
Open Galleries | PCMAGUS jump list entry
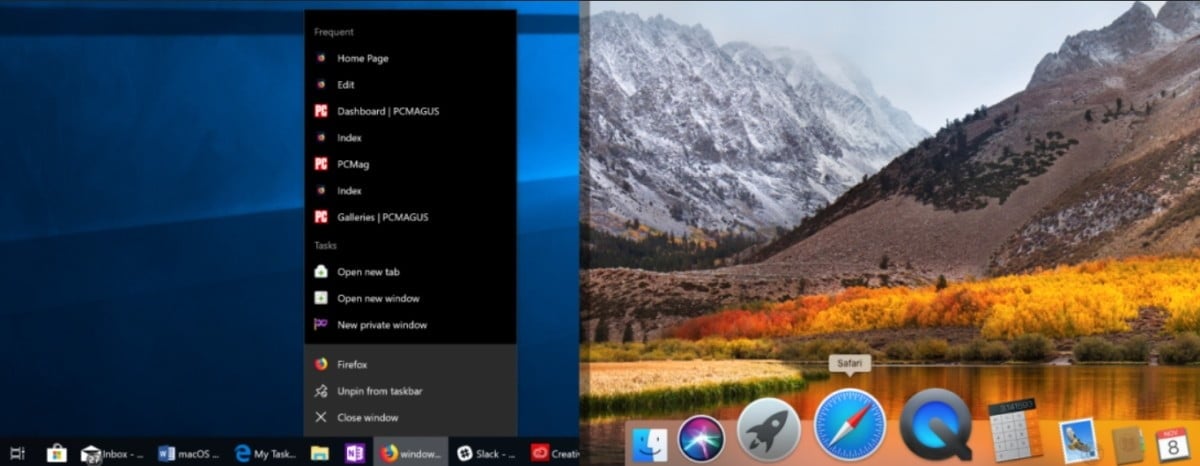coord(410,216)
